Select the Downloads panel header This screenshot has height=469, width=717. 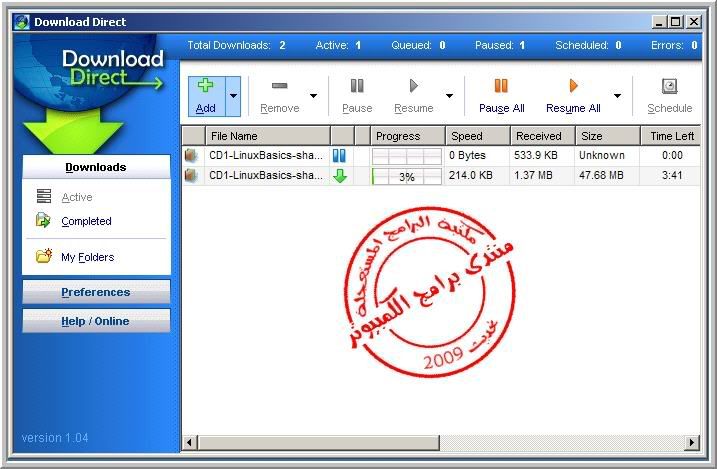pos(96,167)
